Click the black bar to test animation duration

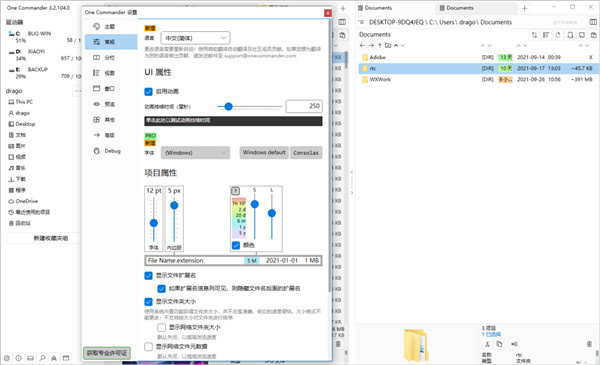click(x=233, y=121)
